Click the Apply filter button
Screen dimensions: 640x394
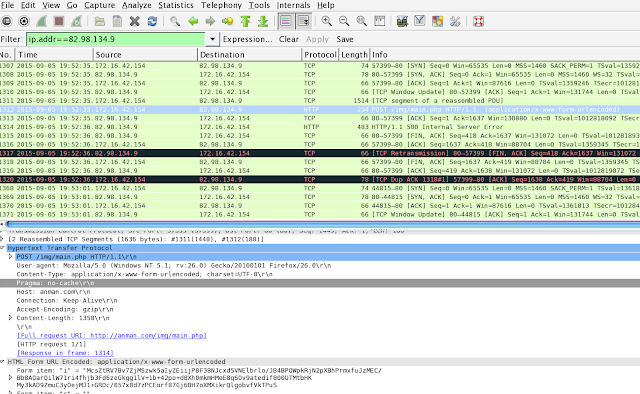coord(317,39)
